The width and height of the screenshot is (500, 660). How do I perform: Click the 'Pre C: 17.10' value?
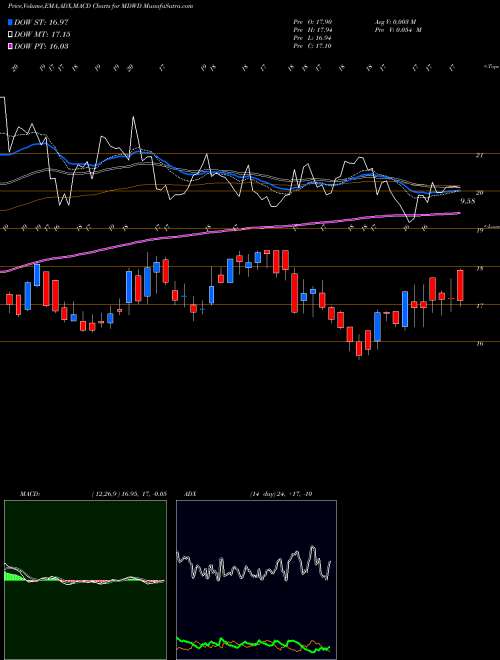point(313,46)
